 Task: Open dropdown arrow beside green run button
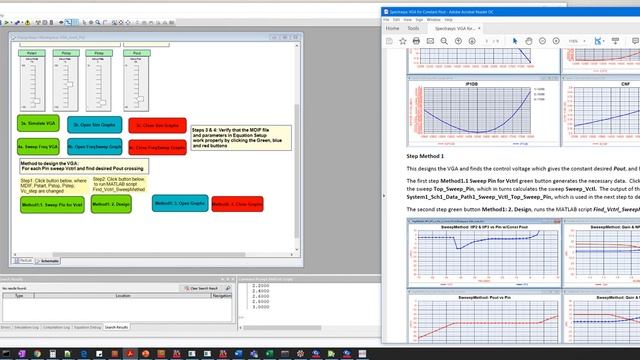point(11,23)
